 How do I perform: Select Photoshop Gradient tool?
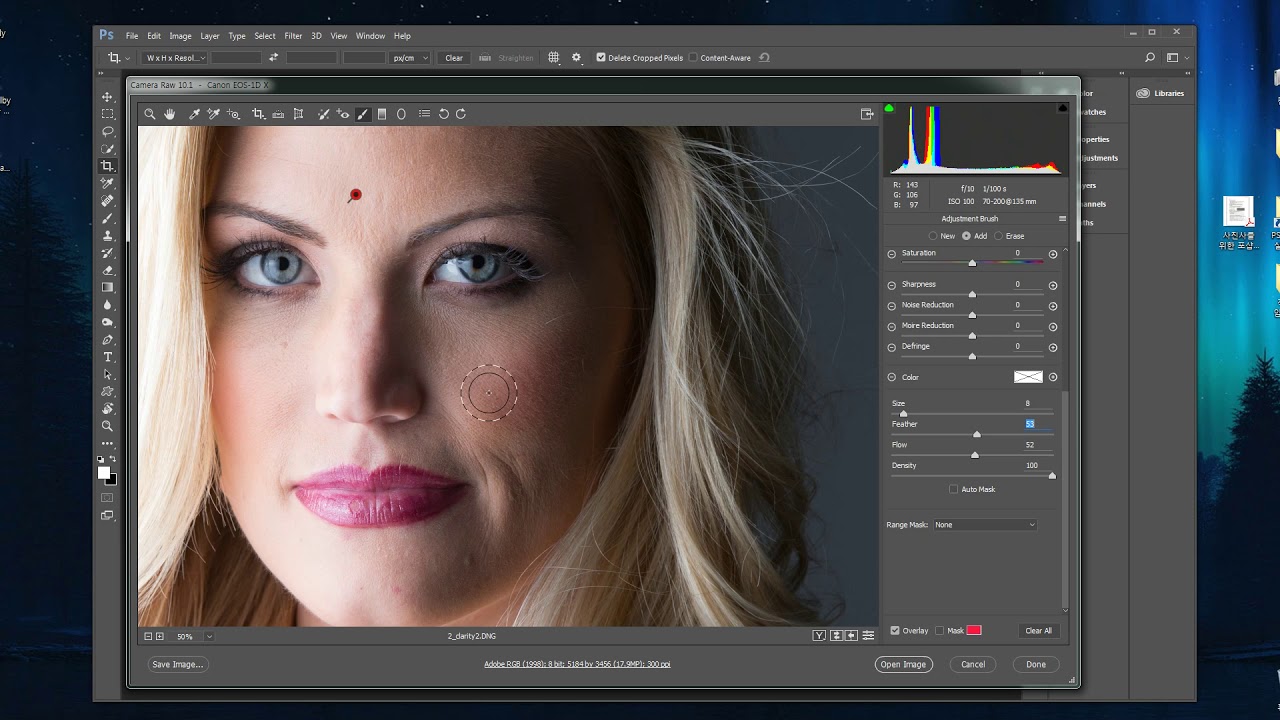point(108,288)
